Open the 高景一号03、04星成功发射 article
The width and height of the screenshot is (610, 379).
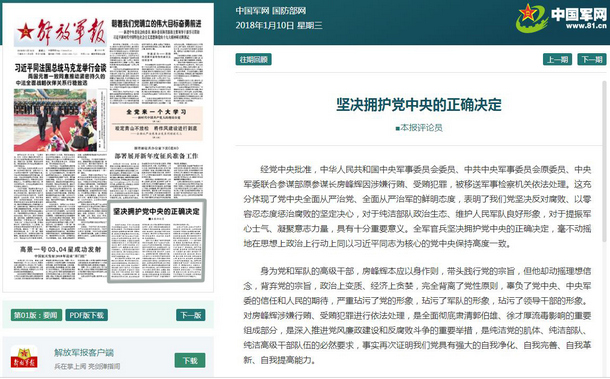click(x=60, y=249)
